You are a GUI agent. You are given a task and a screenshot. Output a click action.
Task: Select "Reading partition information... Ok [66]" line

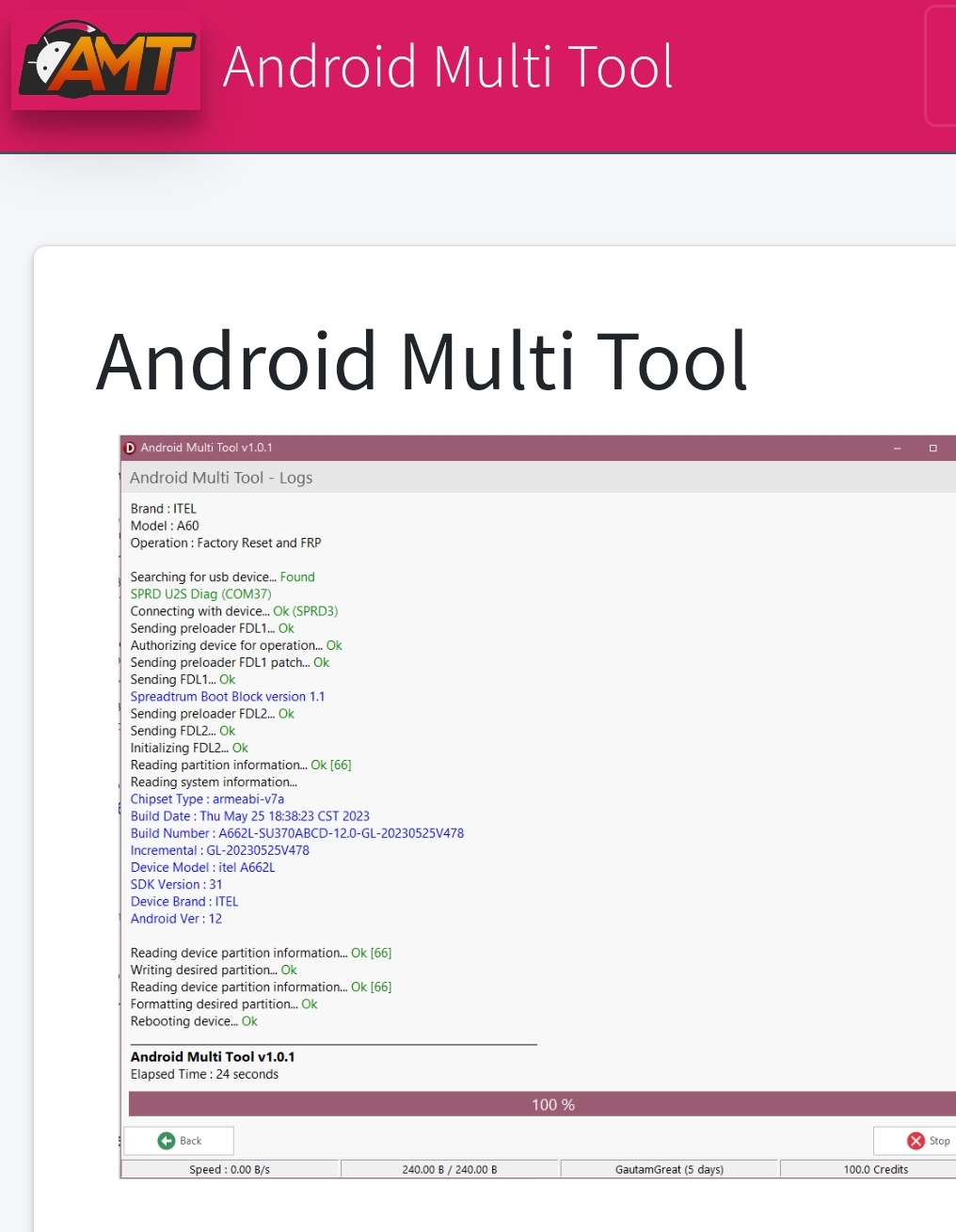(241, 765)
